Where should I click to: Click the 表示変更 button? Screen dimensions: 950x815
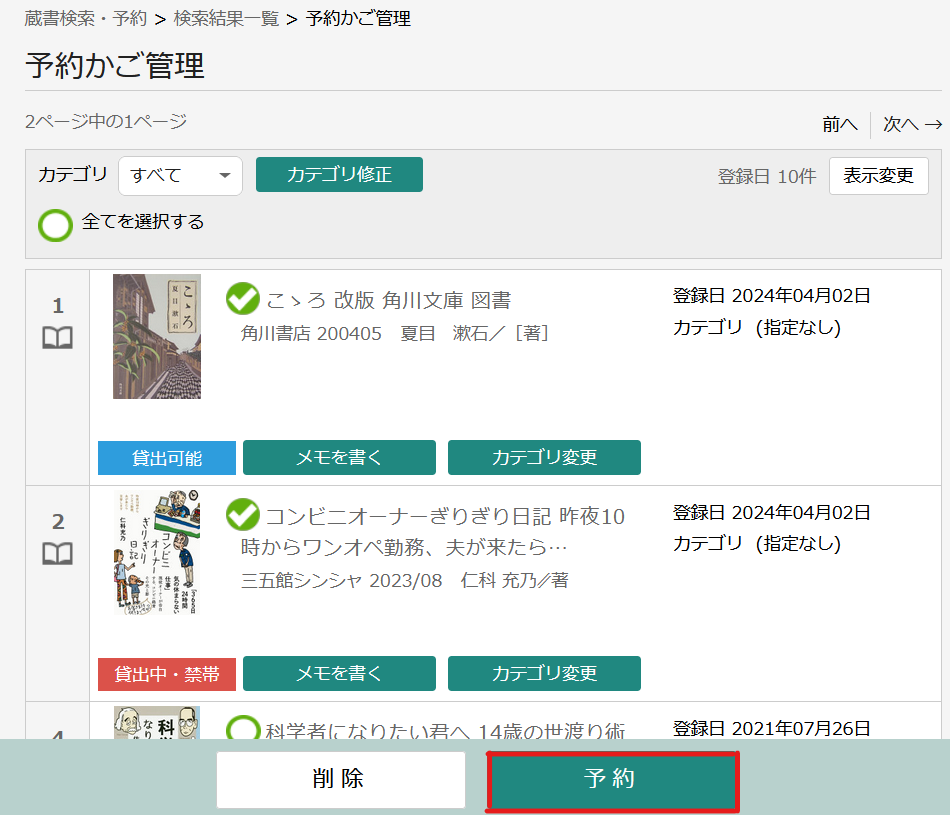[x=879, y=176]
